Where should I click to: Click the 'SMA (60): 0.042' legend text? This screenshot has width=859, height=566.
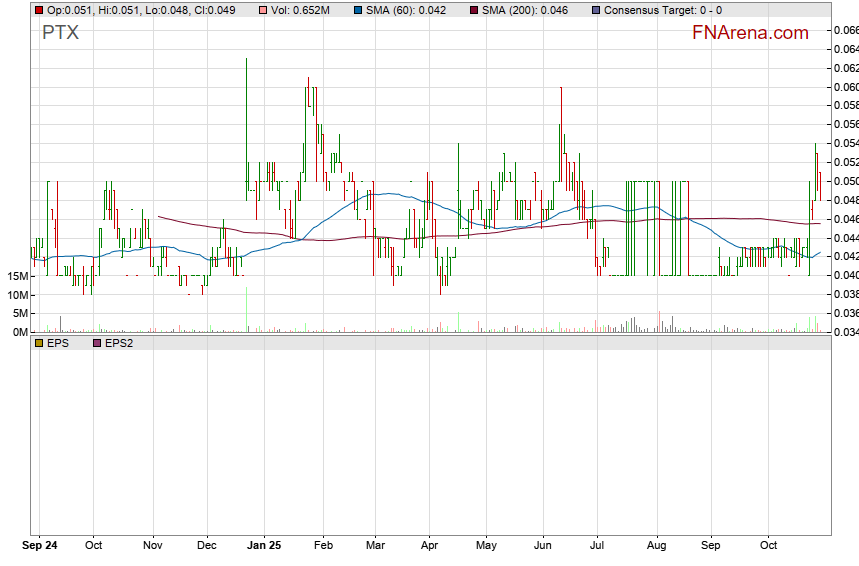(x=405, y=10)
